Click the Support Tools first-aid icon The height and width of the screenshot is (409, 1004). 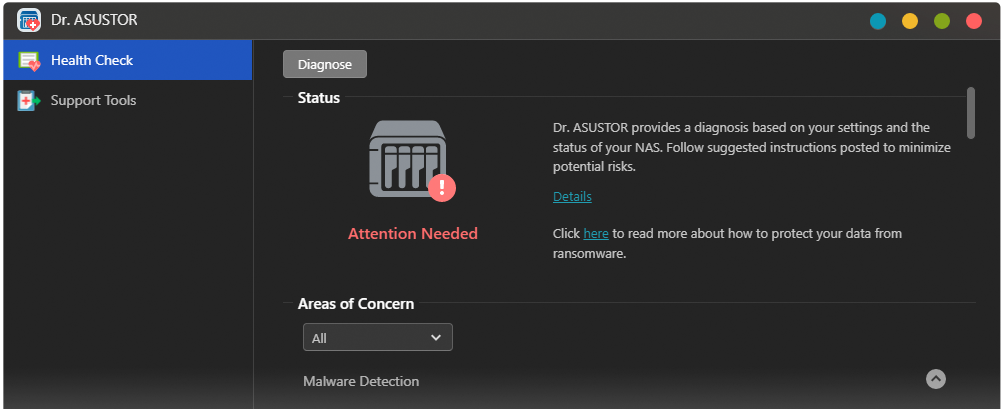coord(29,101)
